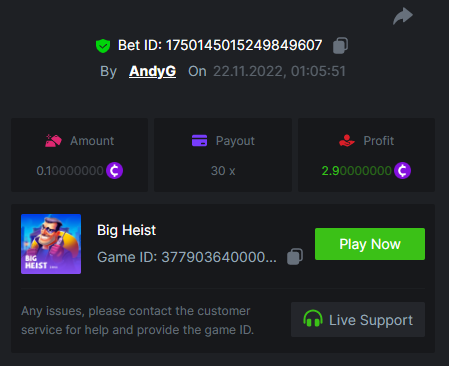The height and width of the screenshot is (366, 449).
Task: Copy the Game ID with copy icon
Action: click(295, 257)
